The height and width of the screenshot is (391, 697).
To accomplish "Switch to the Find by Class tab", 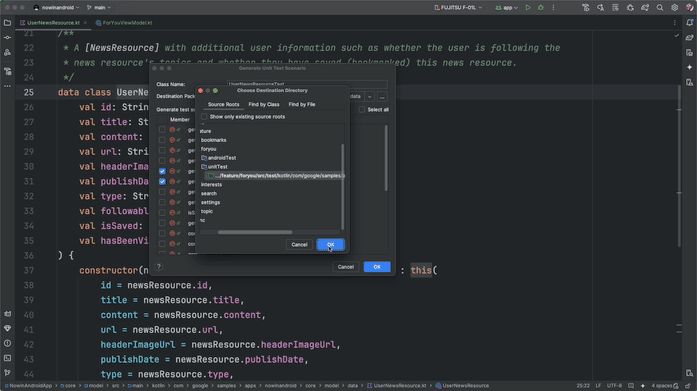I will [x=264, y=104].
